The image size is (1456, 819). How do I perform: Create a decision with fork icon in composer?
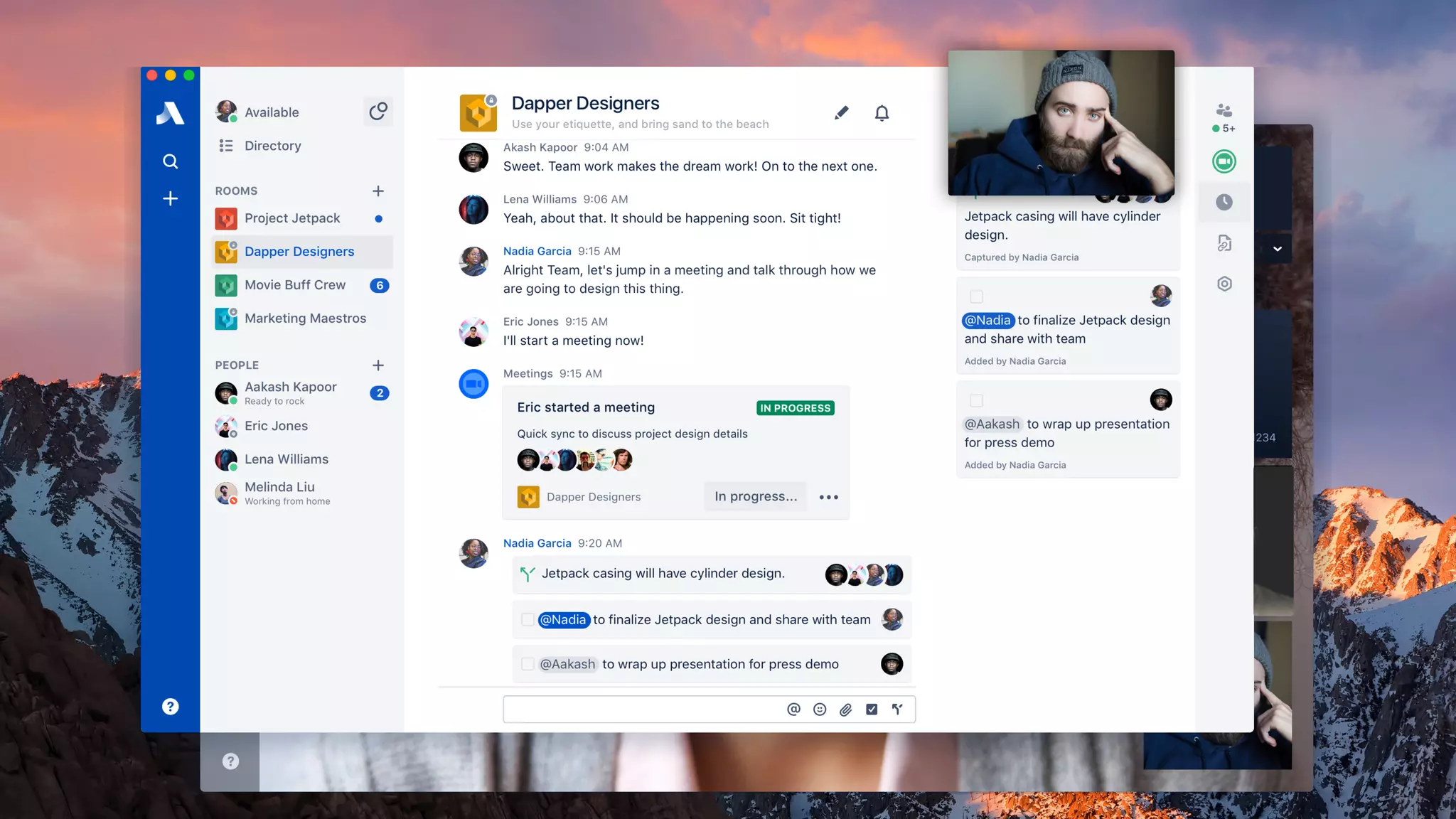(x=897, y=709)
